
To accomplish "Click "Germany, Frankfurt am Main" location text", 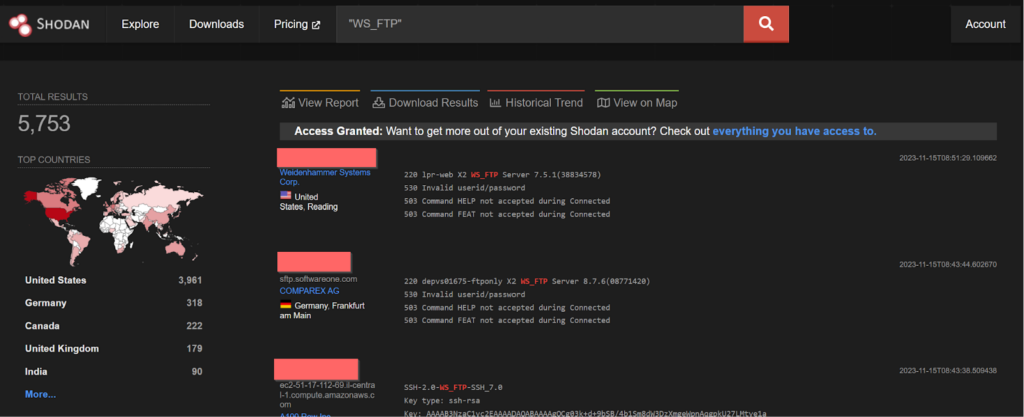I will pyautogui.click(x=322, y=310).
